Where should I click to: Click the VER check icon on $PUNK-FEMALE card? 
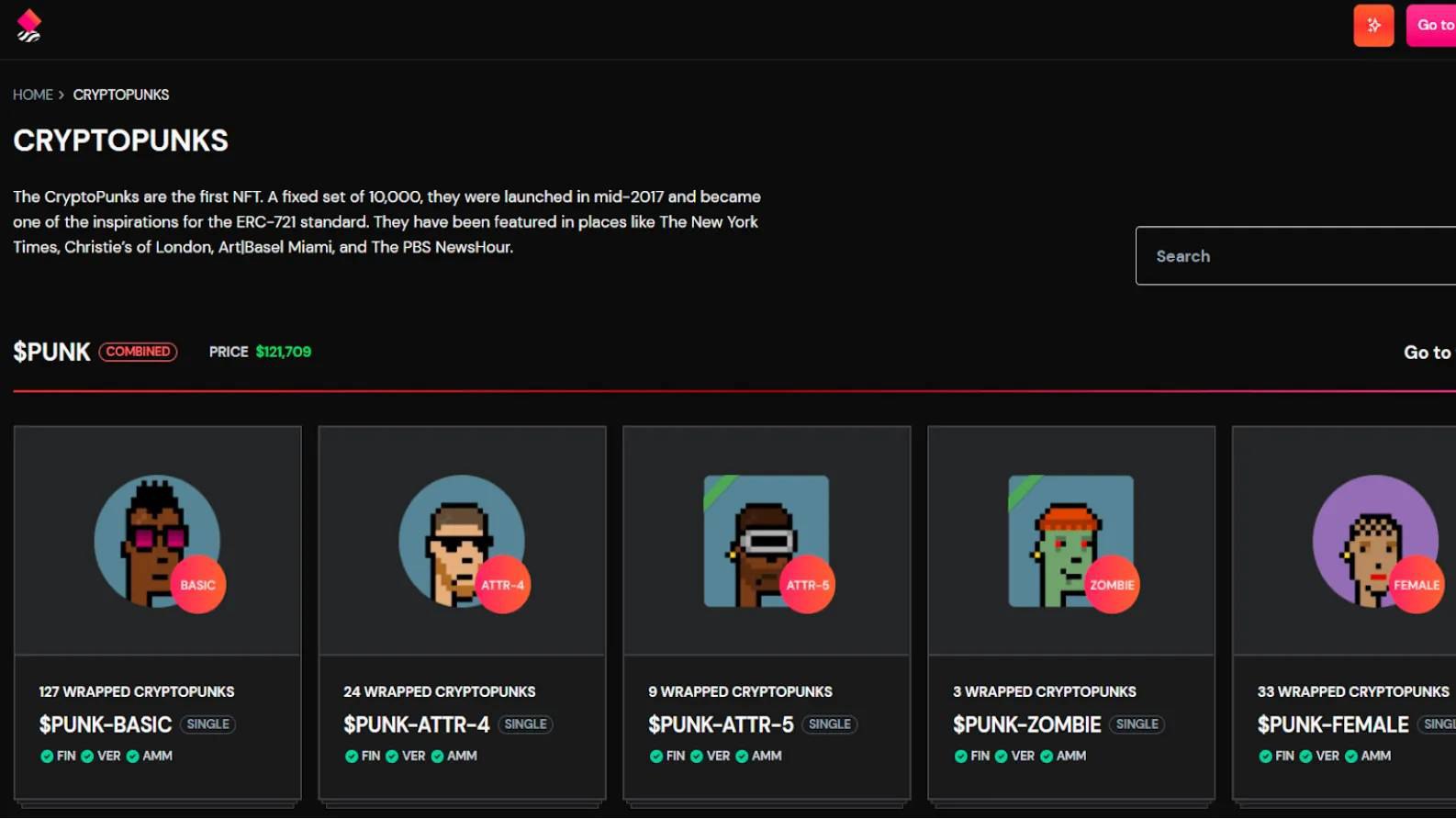point(1306,757)
